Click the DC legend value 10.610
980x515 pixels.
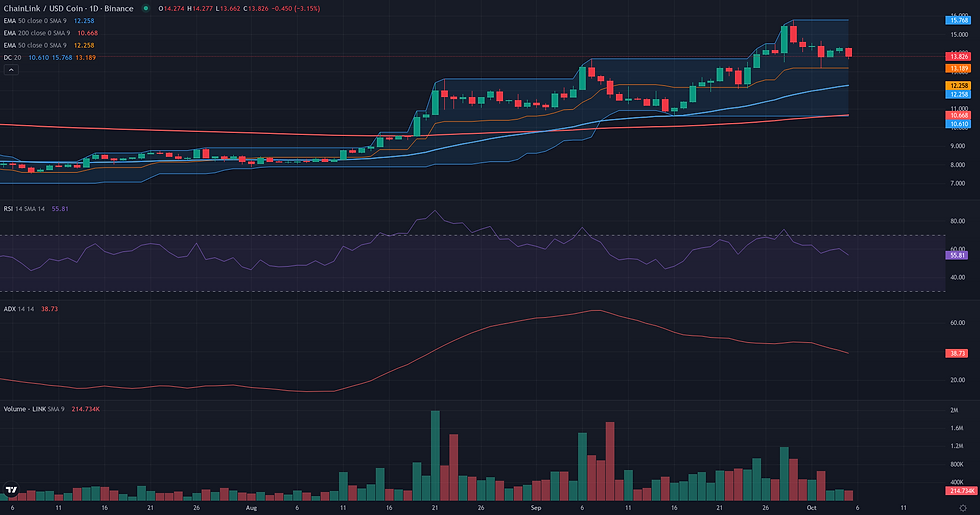coord(39,58)
